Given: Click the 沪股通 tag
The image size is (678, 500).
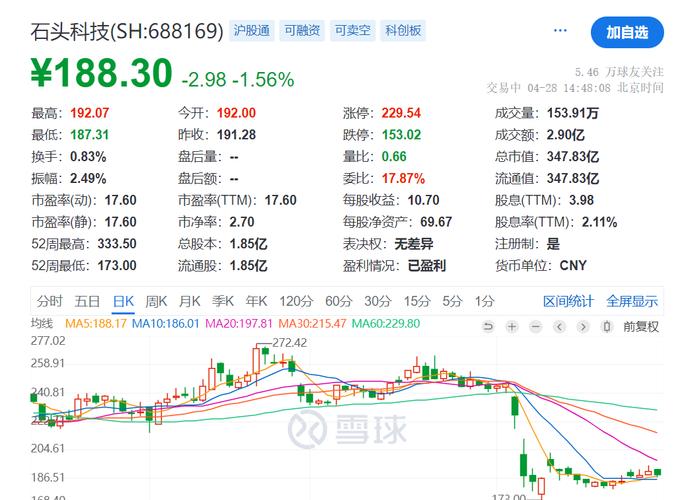Looking at the screenshot, I should (252, 30).
